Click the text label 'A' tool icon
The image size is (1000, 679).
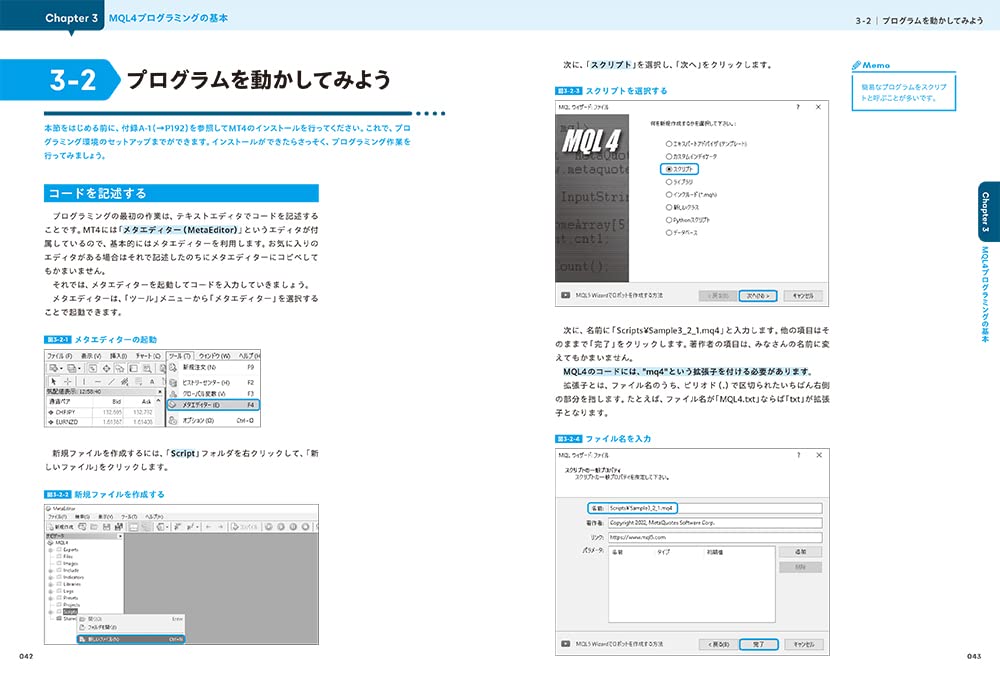[151, 381]
